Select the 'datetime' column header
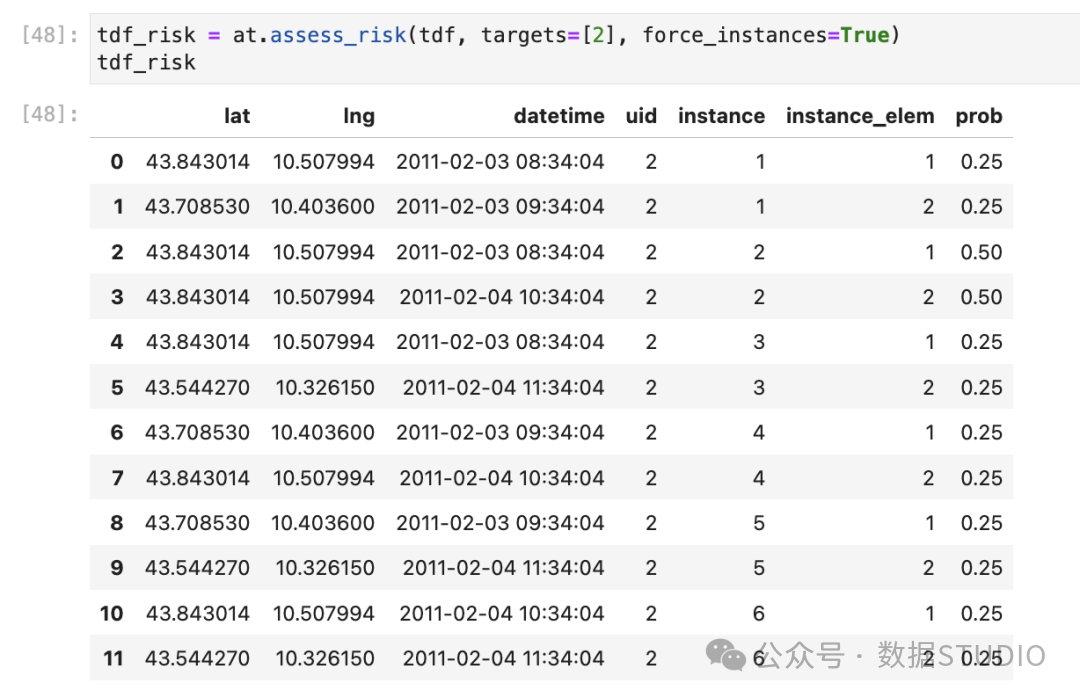The image size is (1080, 698). coord(559,116)
